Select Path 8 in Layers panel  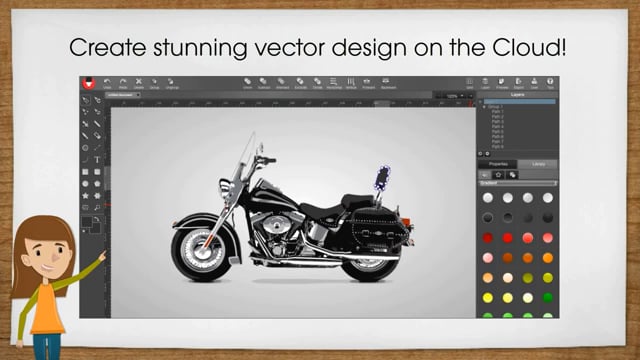[x=498, y=146]
